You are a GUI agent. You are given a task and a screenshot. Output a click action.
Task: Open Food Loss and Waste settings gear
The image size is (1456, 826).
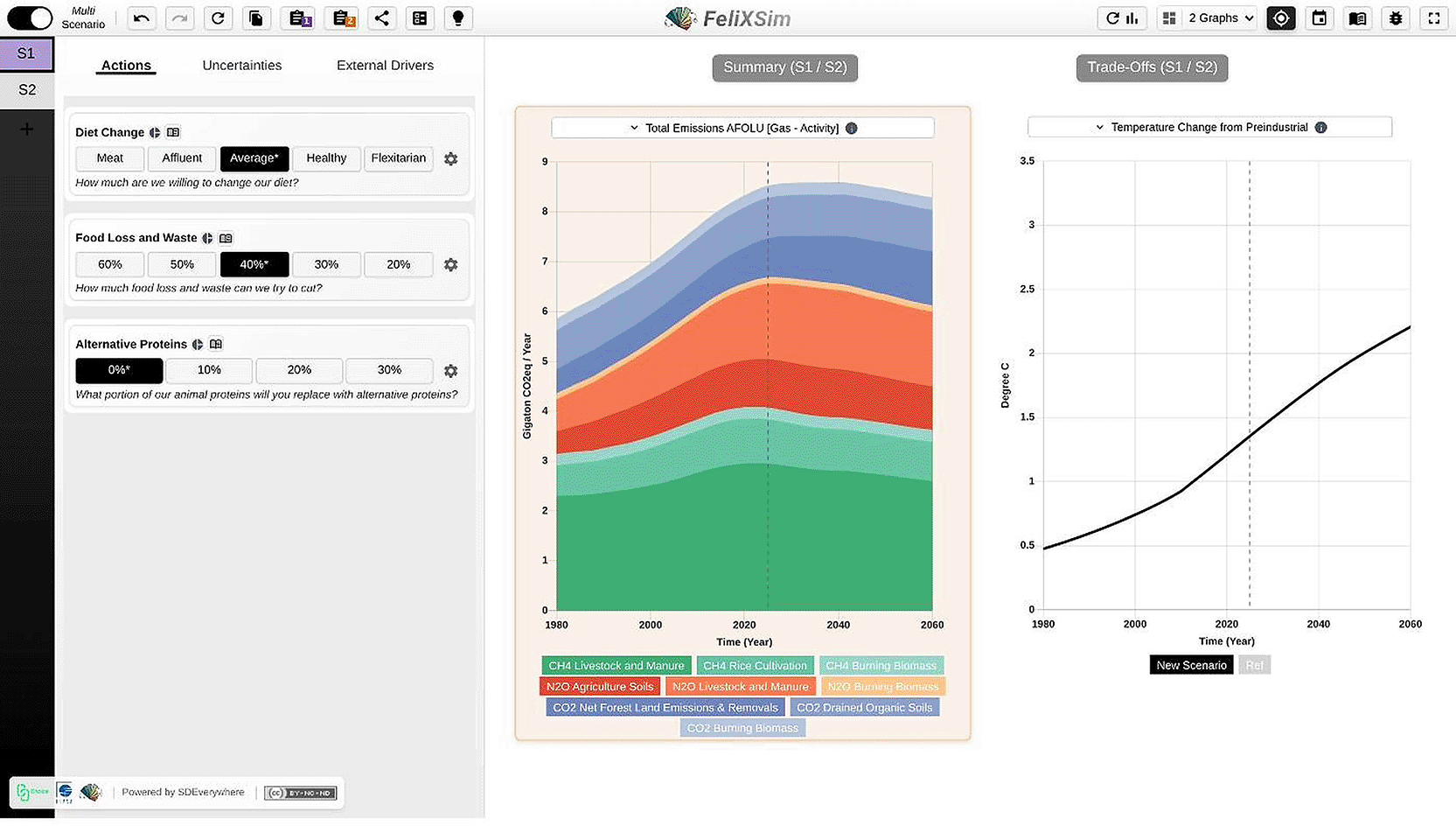tap(451, 265)
